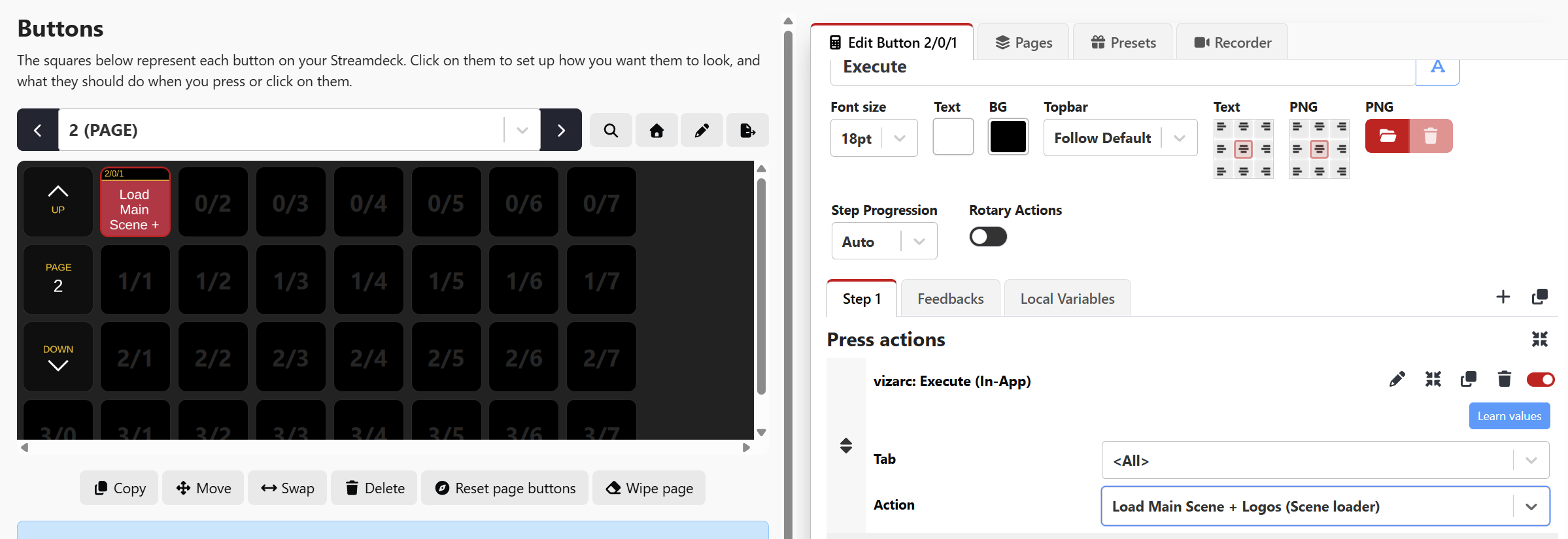Click the Learn values button

(1508, 416)
